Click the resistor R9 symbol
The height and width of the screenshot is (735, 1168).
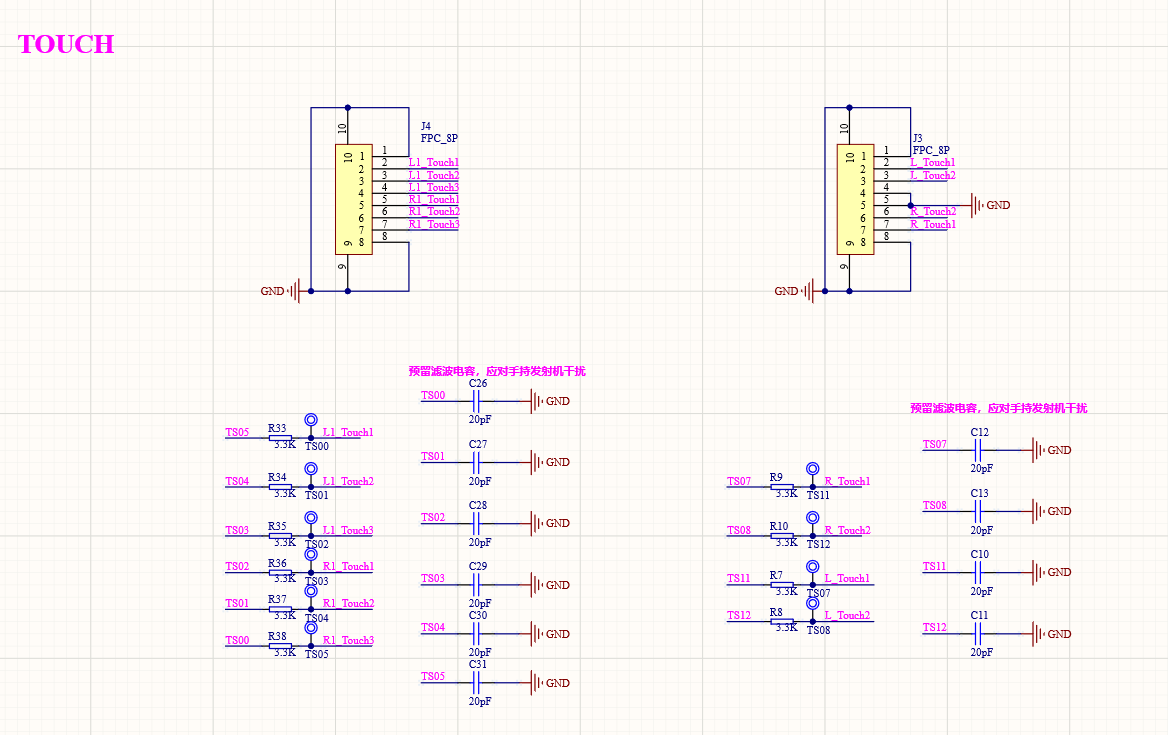783,487
